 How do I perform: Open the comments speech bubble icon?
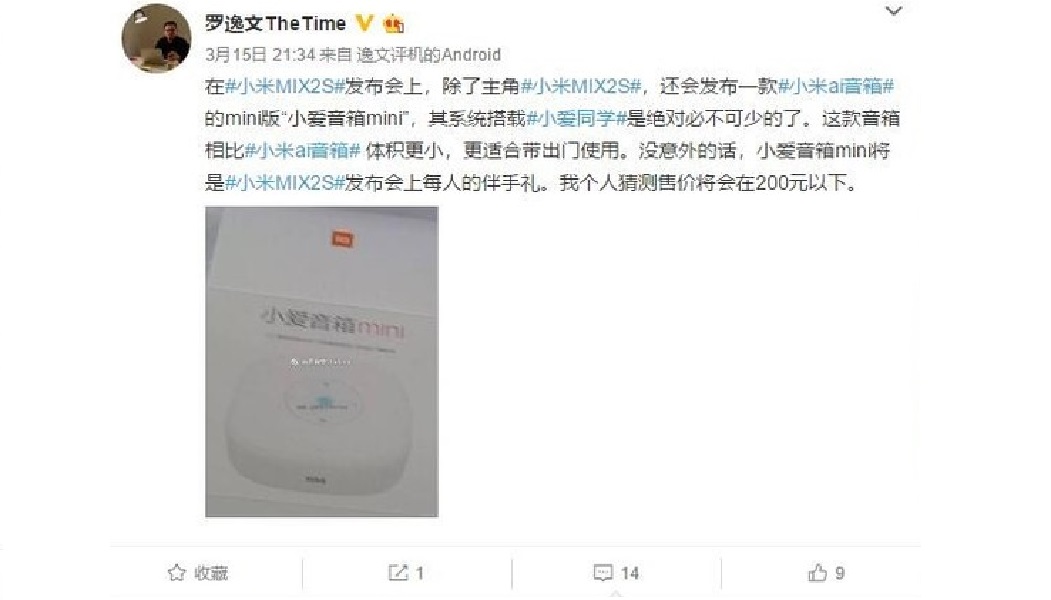click(x=603, y=573)
